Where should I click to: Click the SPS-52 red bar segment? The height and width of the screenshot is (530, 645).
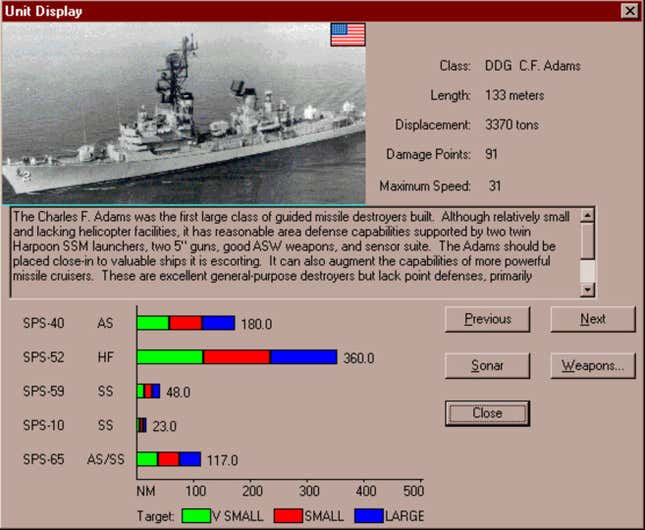[237, 357]
